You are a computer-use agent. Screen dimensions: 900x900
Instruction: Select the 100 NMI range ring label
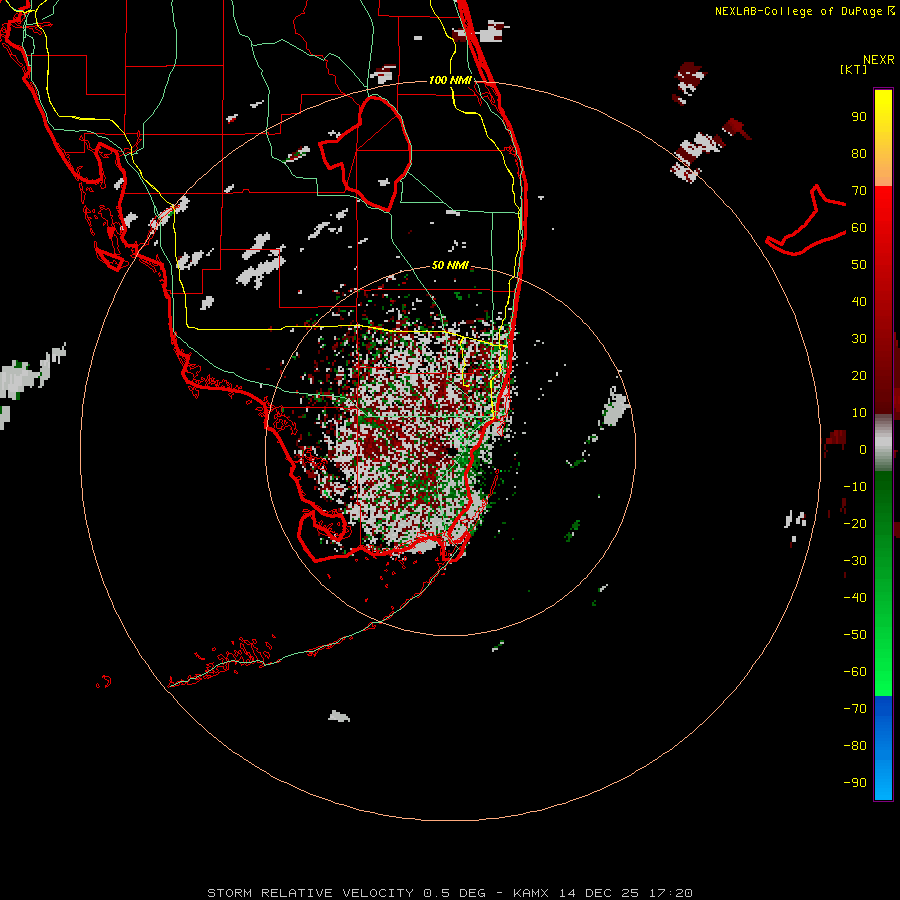coord(450,80)
